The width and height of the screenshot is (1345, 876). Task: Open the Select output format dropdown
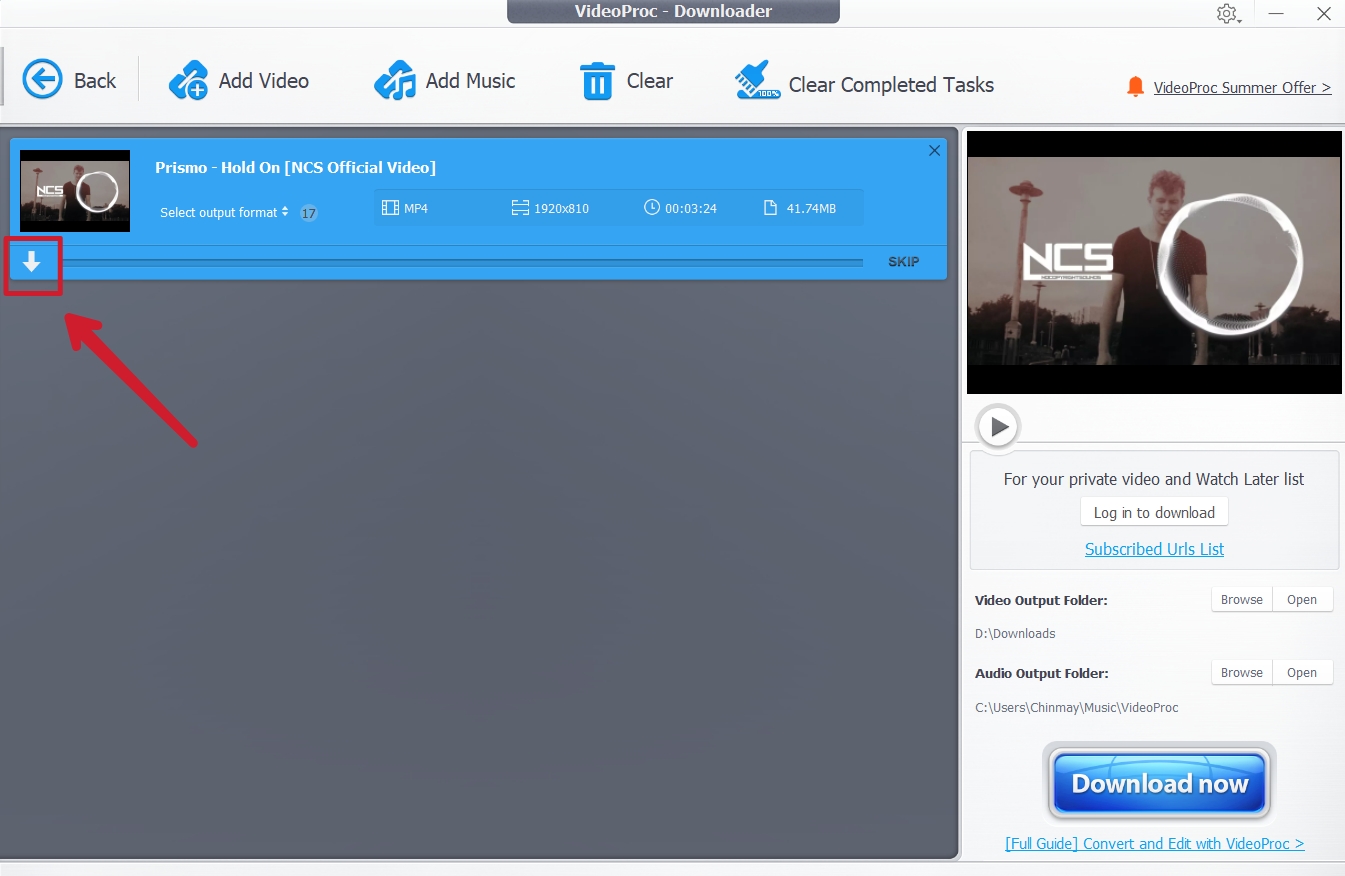coord(224,212)
